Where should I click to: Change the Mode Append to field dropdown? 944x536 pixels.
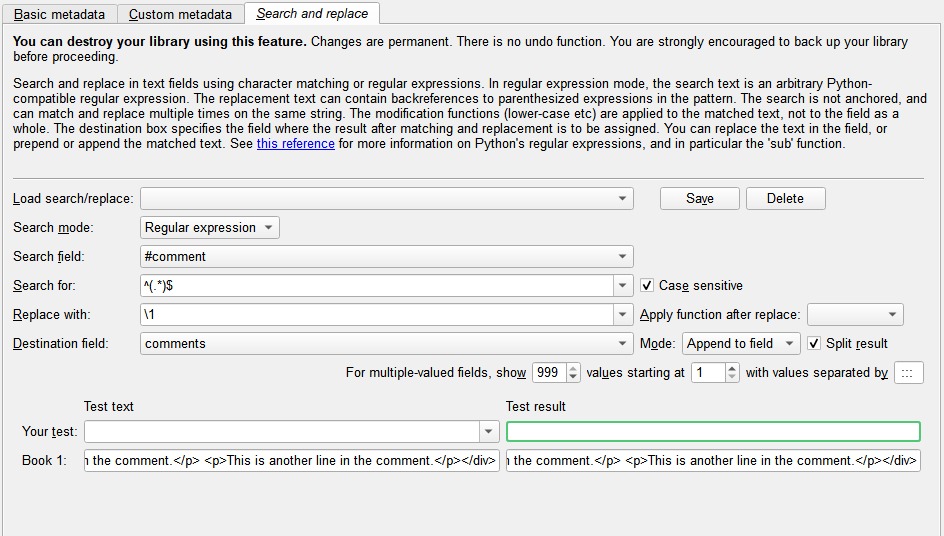point(740,344)
